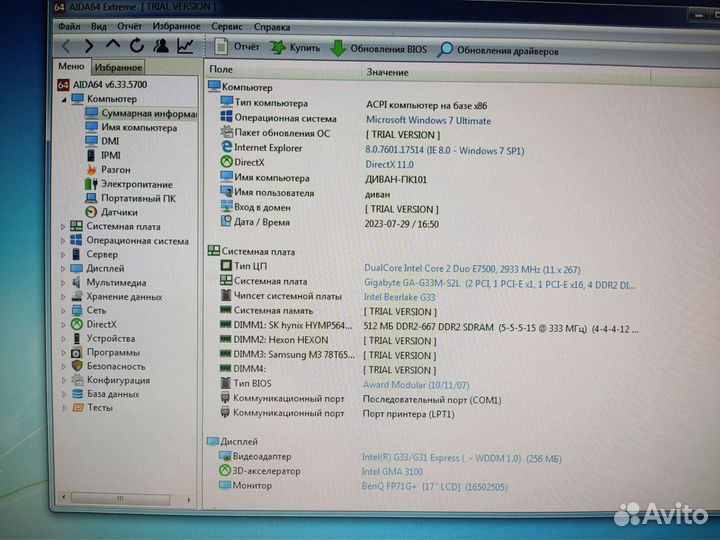Open the Intel Core 2 Duo E7500 link

[x=472, y=270]
